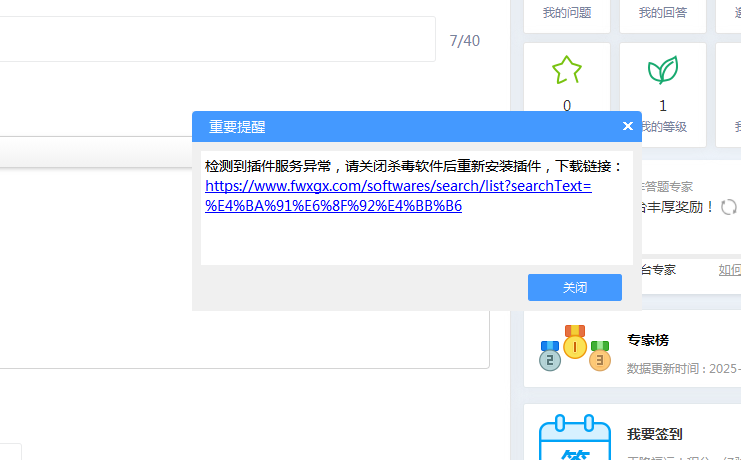The width and height of the screenshot is (741, 460).
Task: Click the star count 0
Action: 567,105
